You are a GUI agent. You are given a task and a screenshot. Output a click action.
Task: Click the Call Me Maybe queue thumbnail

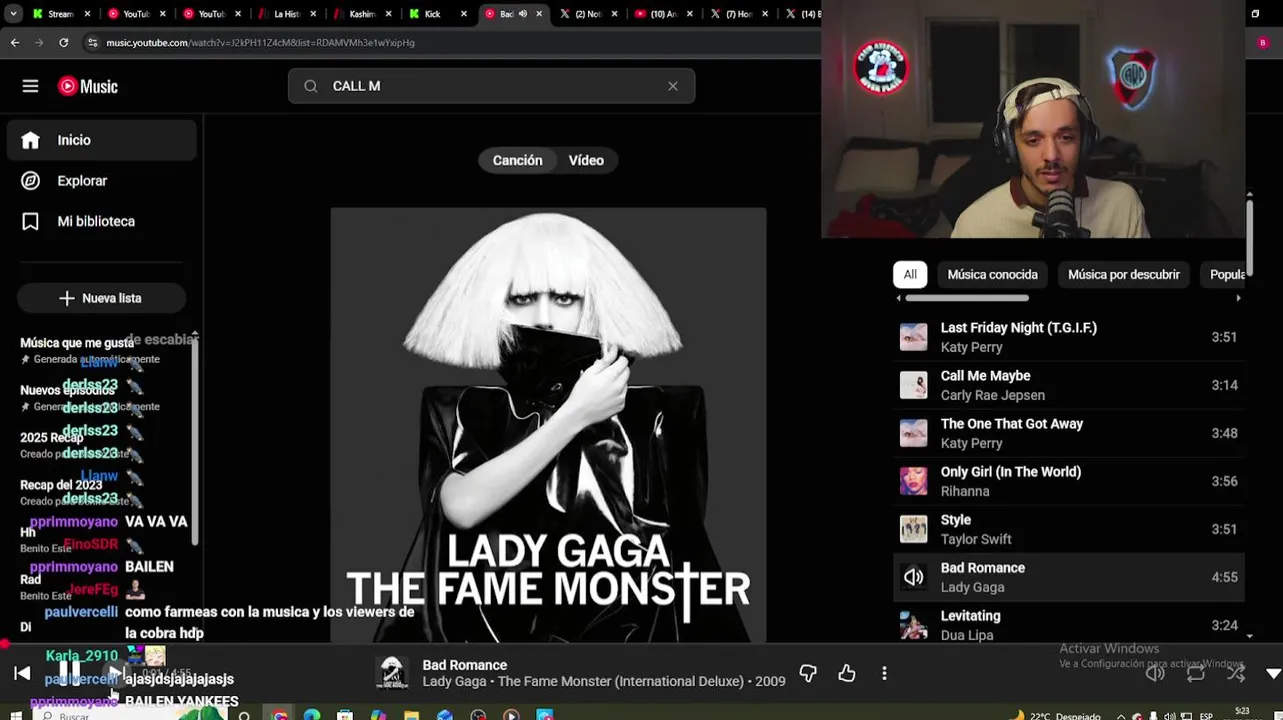click(x=913, y=385)
